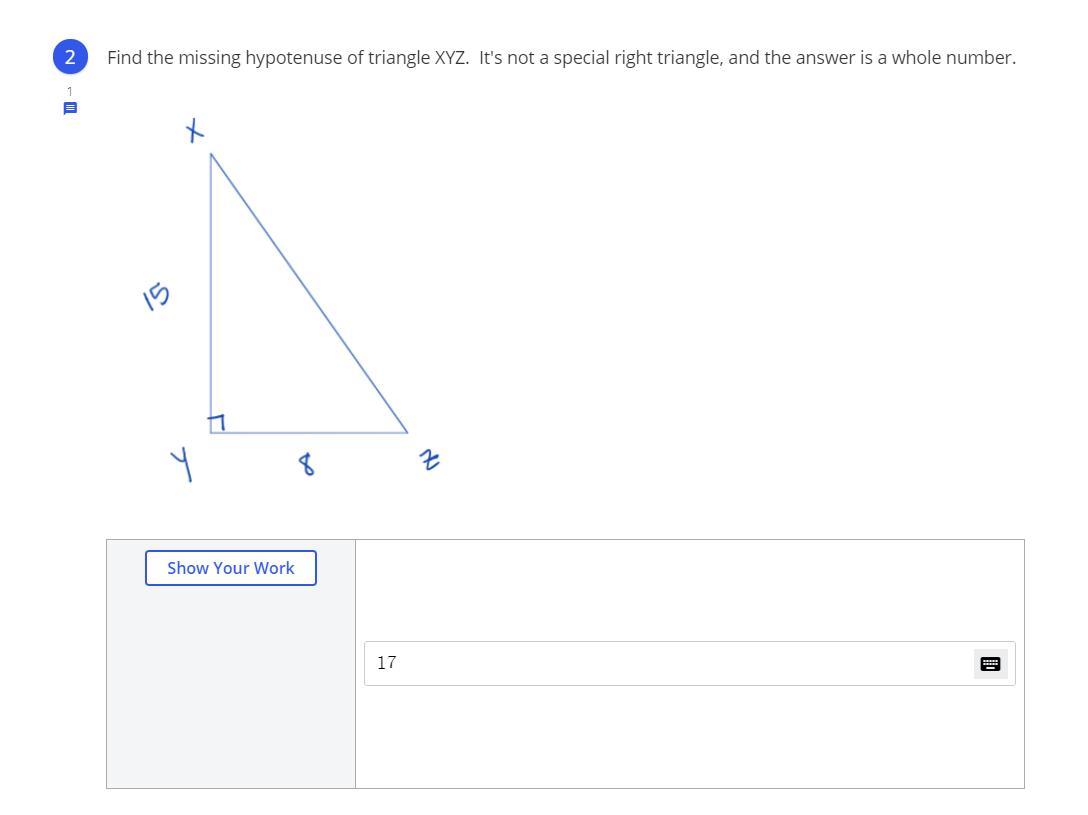Click the gray panel below Show Your Work
Screen dimensions: 1088x815
(x=231, y=690)
